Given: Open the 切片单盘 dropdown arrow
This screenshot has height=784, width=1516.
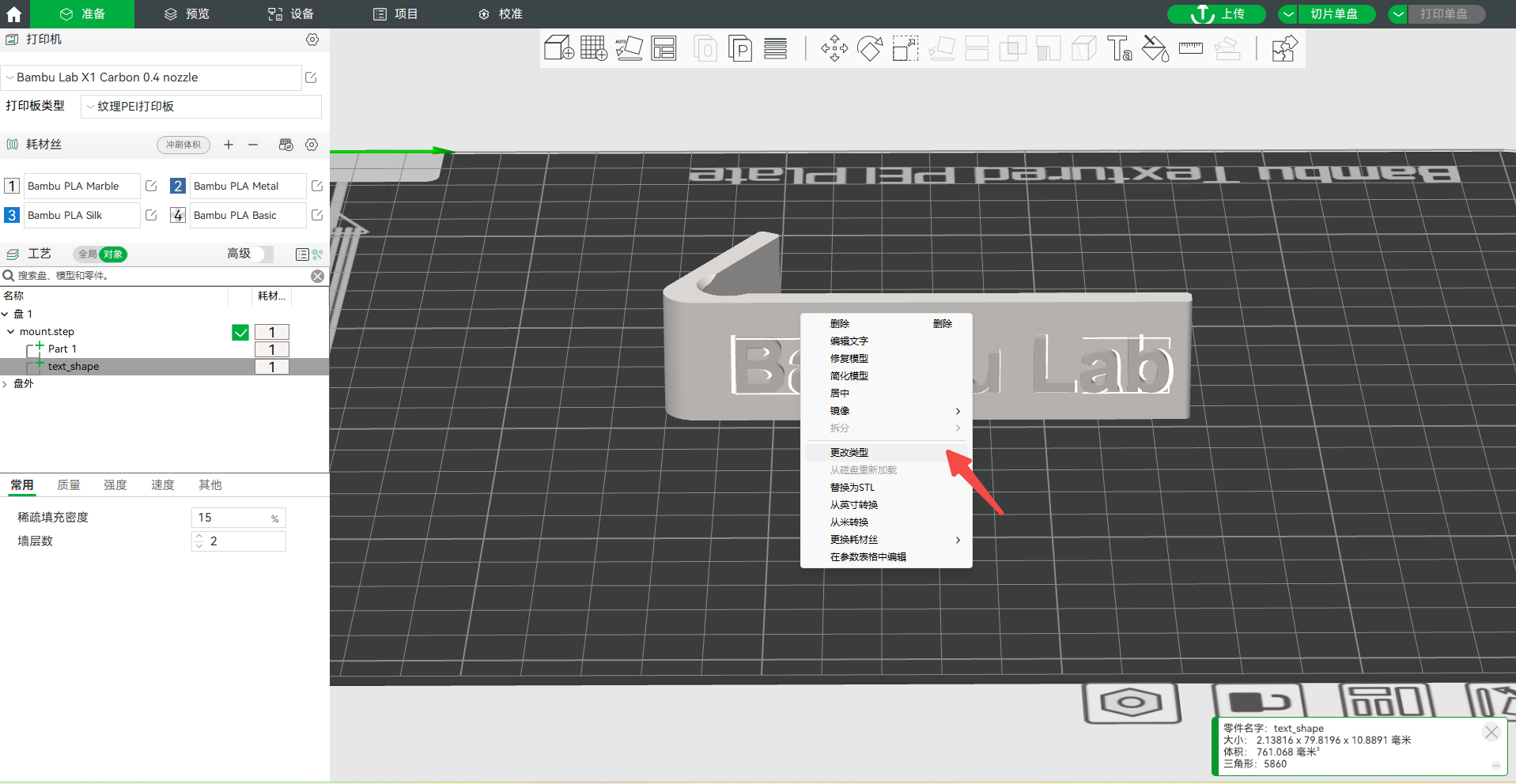Looking at the screenshot, I should [x=1288, y=14].
